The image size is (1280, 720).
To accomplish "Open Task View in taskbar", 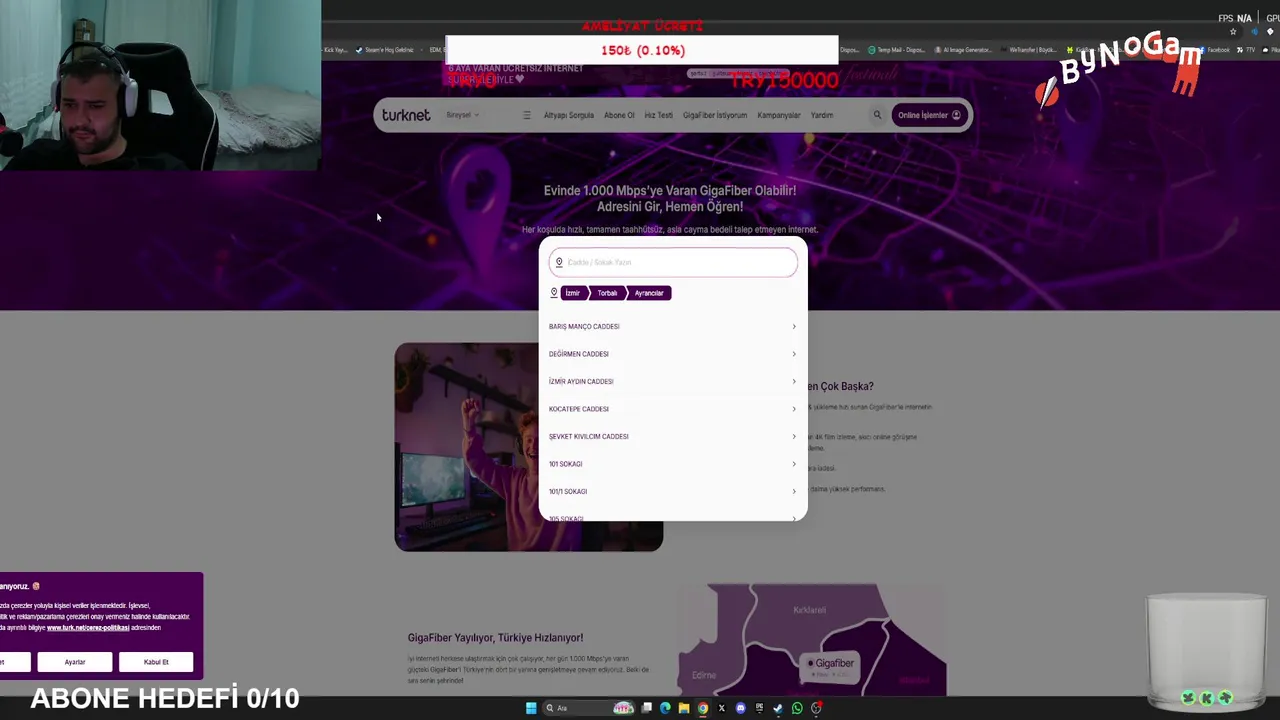I will pos(646,708).
